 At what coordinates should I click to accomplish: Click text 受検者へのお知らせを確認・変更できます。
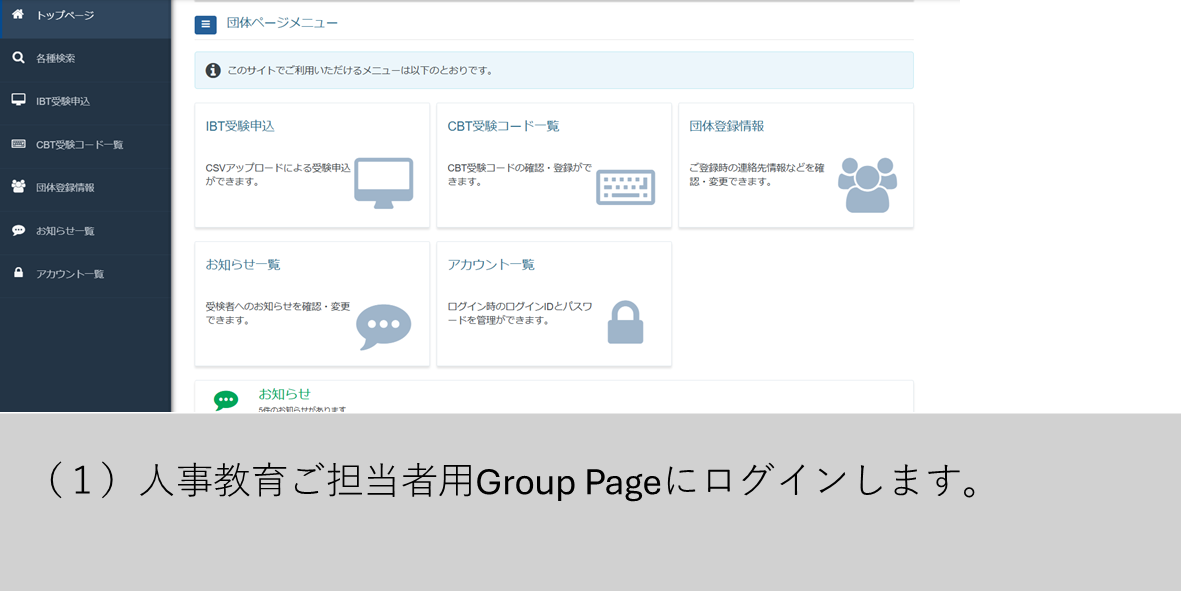pos(278,313)
